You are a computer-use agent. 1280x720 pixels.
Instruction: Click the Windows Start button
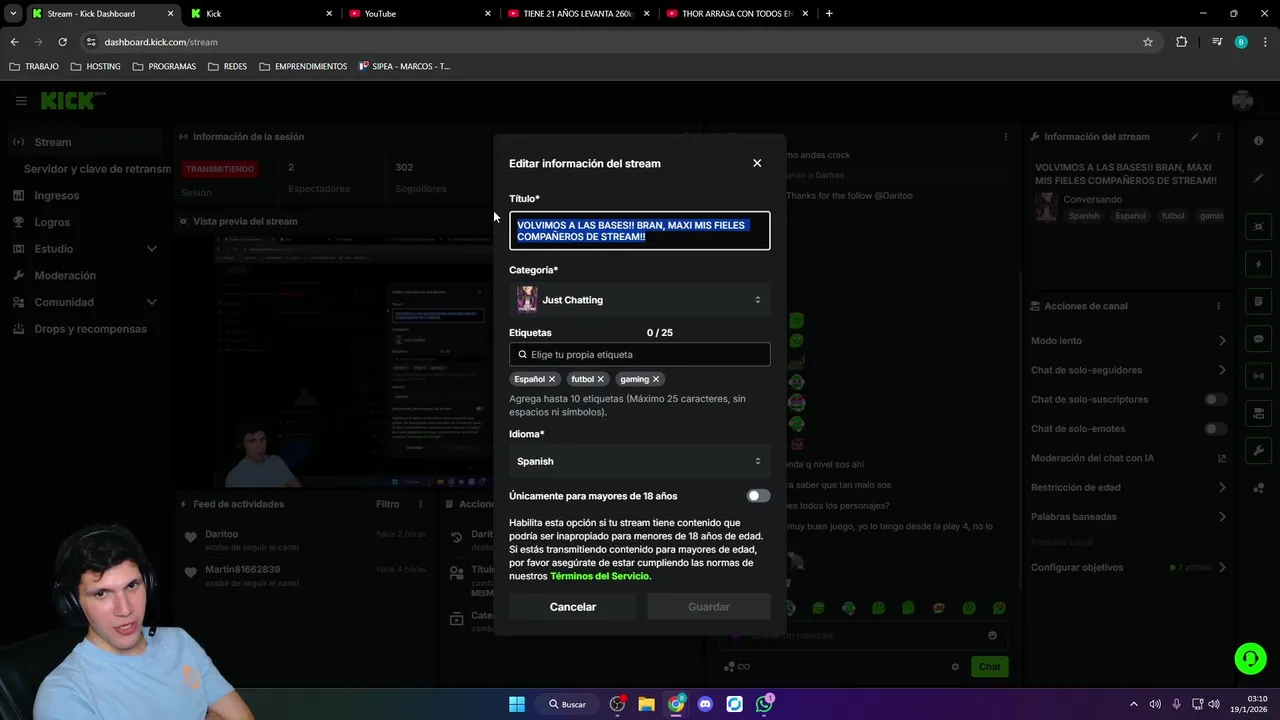(517, 704)
